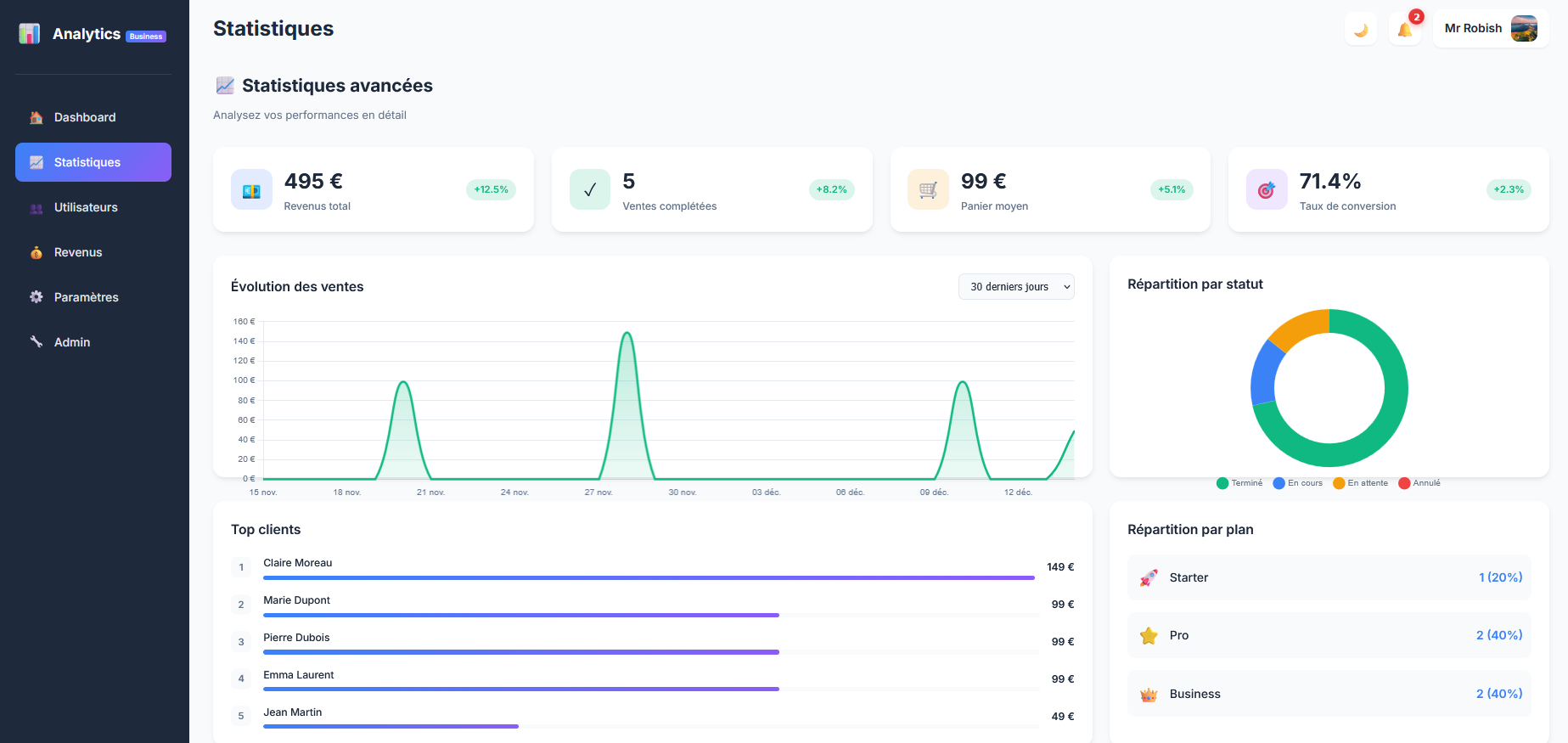Go to Utilisateurs in the sidebar
1568x743 pixels.
pyautogui.click(x=86, y=207)
